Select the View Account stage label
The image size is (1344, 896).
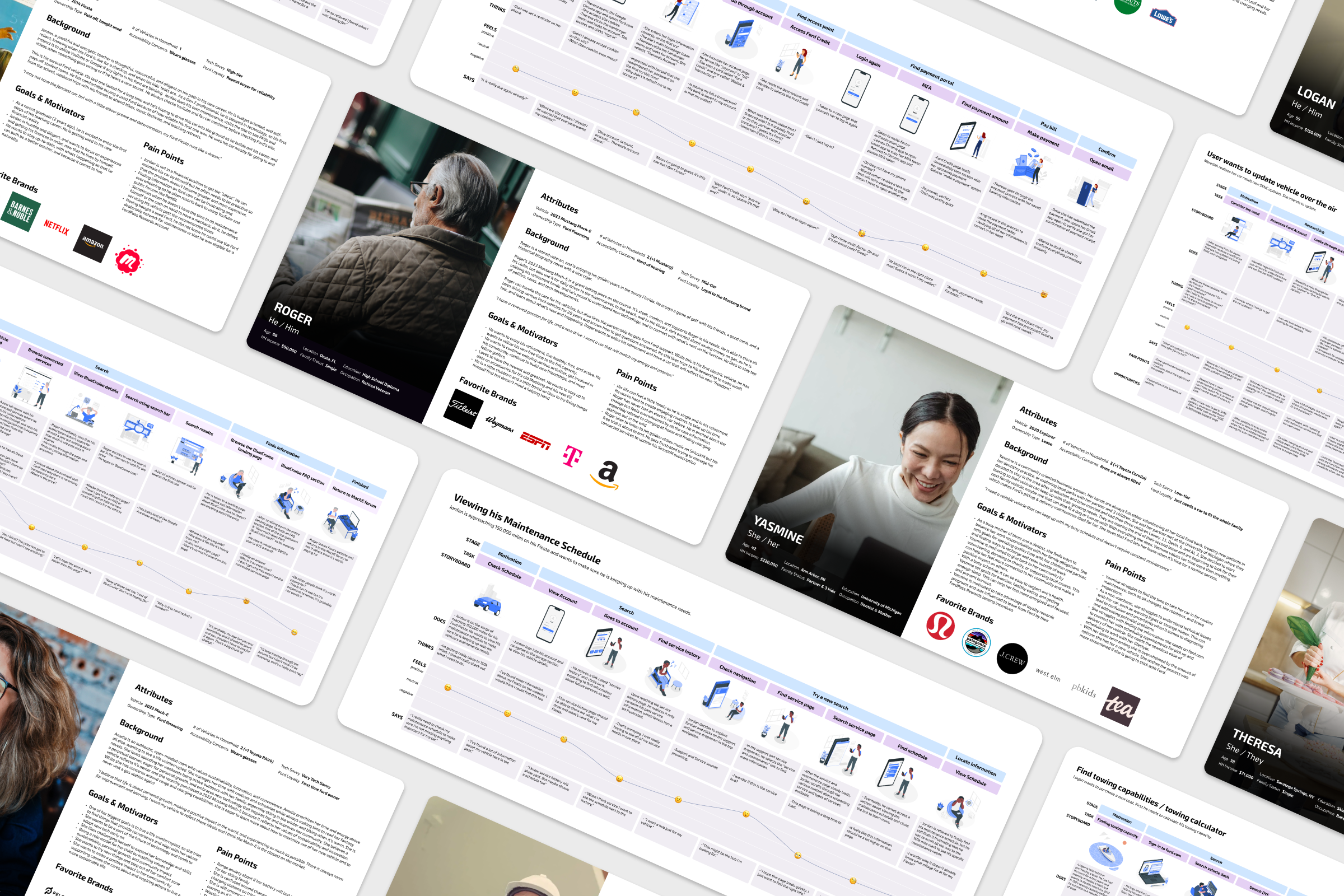coord(563,596)
